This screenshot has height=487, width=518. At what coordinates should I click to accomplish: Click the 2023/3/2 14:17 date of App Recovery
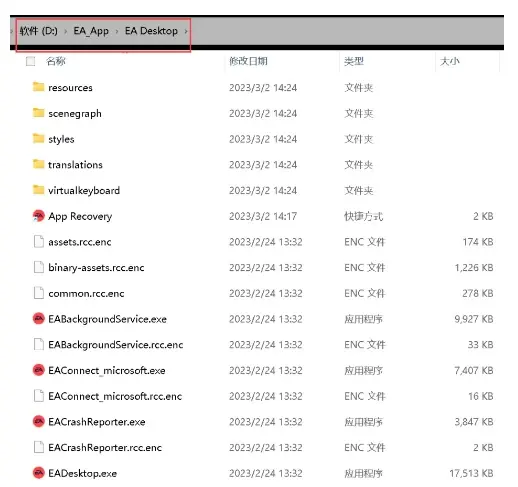tap(263, 216)
